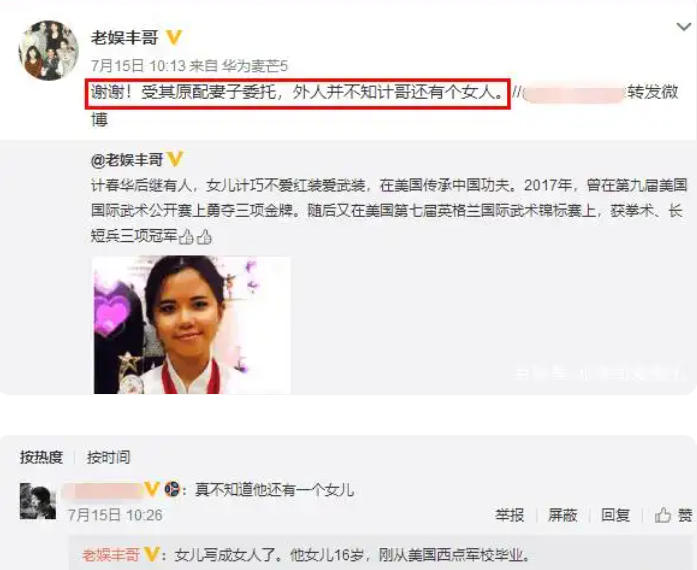
Task: Open the woman photo in the repost
Action: [x=192, y=325]
